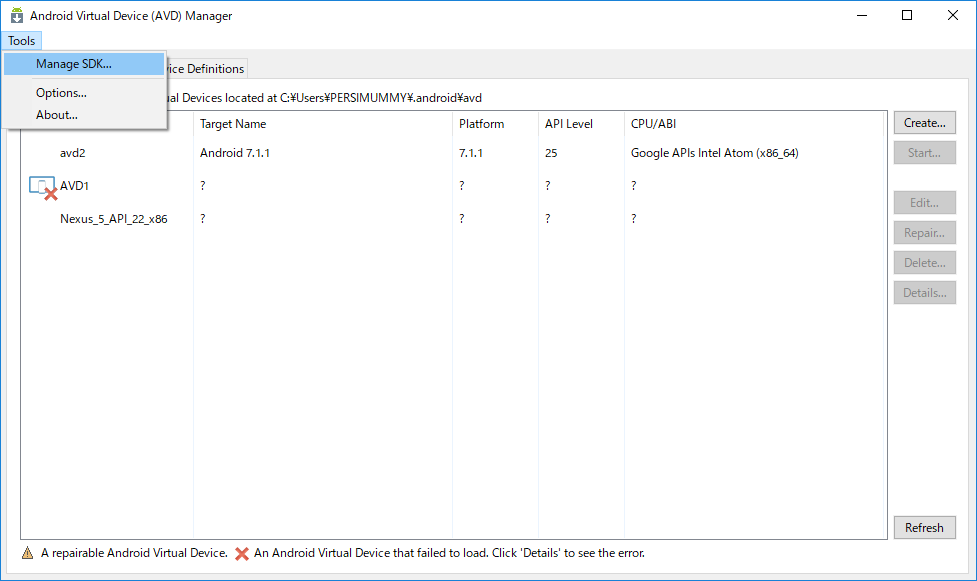The width and height of the screenshot is (977, 581).
Task: Click the repairable warning triangle legend icon
Action: tap(27, 553)
